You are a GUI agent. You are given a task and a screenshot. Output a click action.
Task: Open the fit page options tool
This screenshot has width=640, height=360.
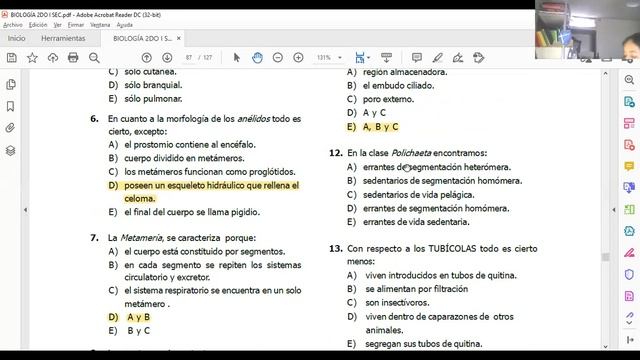[362, 58]
